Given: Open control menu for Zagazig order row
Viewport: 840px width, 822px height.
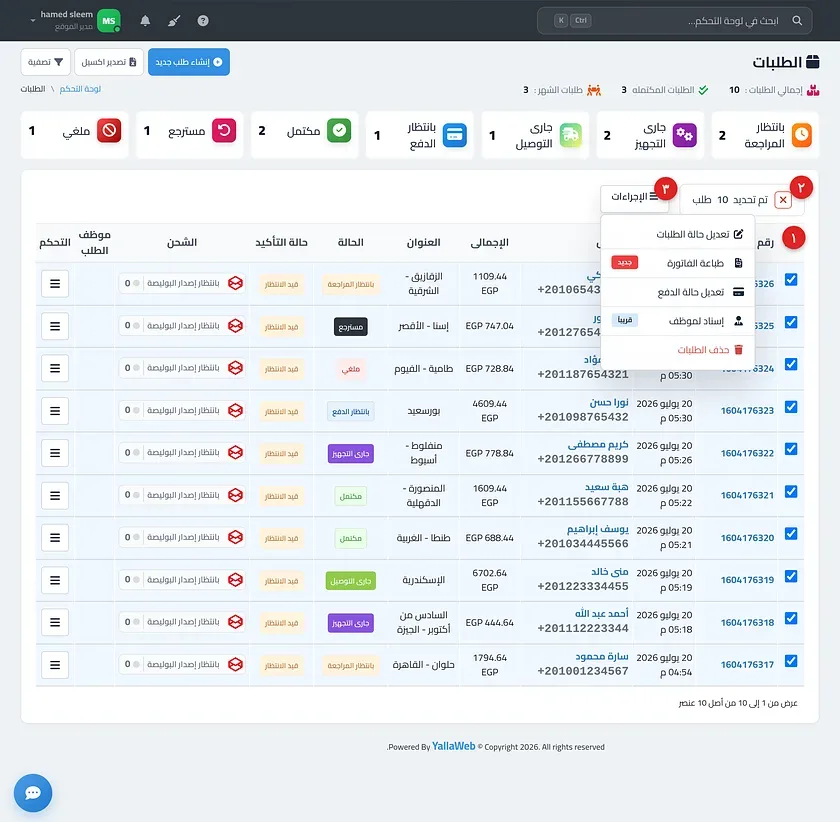Looking at the screenshot, I should click(x=55, y=283).
